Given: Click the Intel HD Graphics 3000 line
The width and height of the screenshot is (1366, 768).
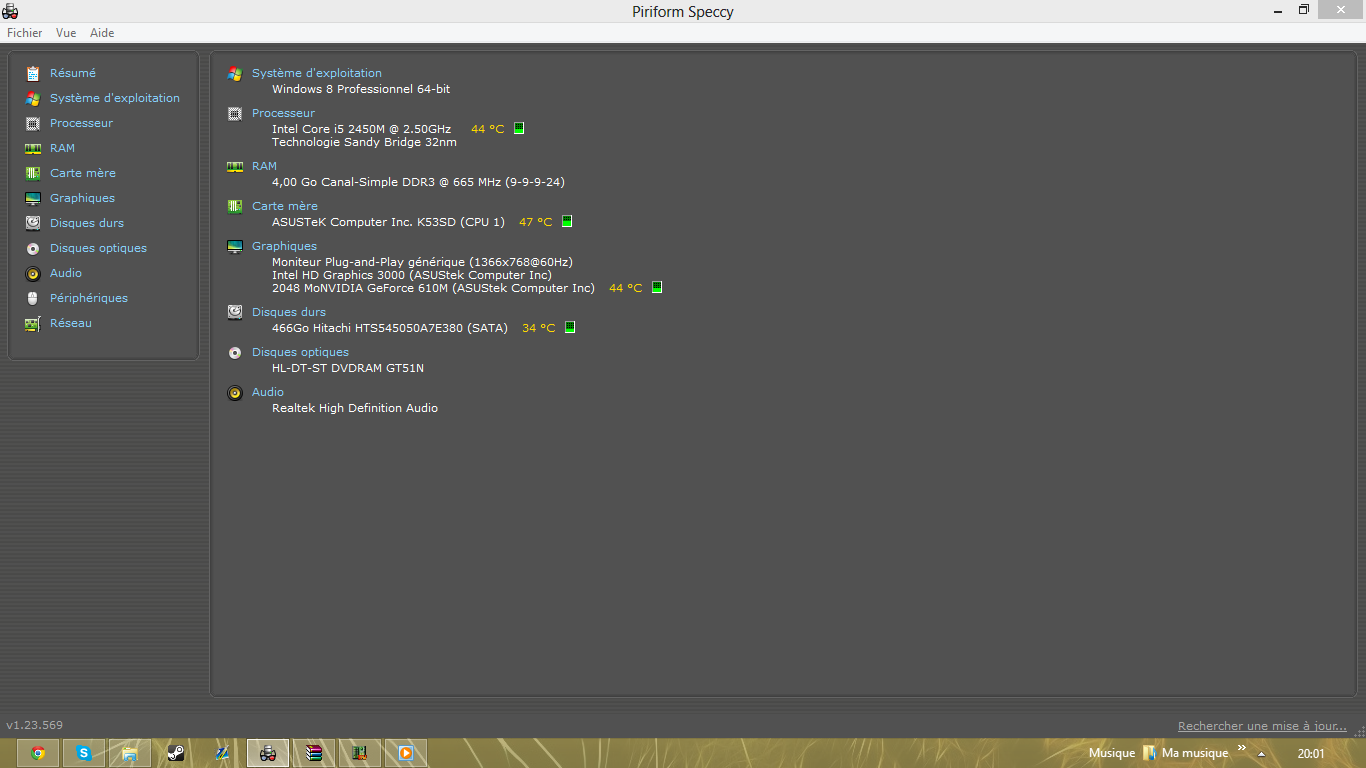Looking at the screenshot, I should (x=411, y=275).
